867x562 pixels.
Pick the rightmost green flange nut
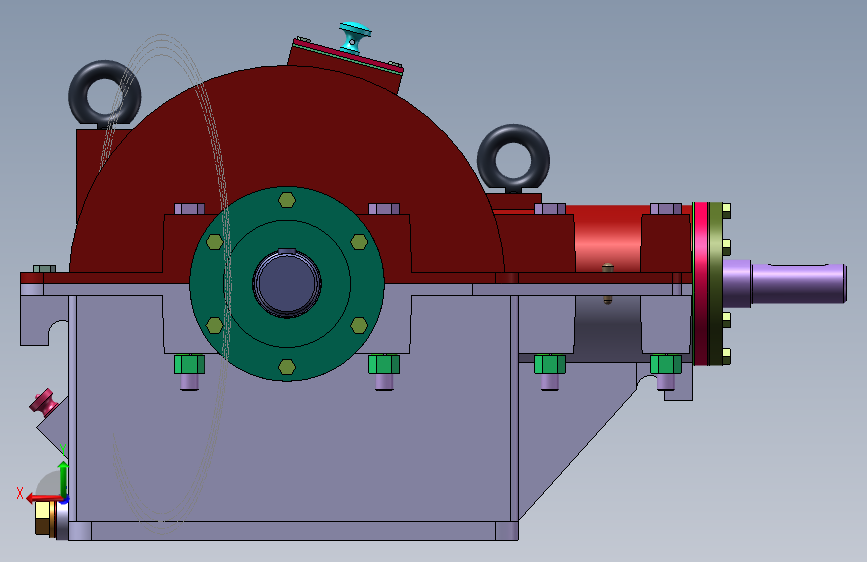coord(666,365)
